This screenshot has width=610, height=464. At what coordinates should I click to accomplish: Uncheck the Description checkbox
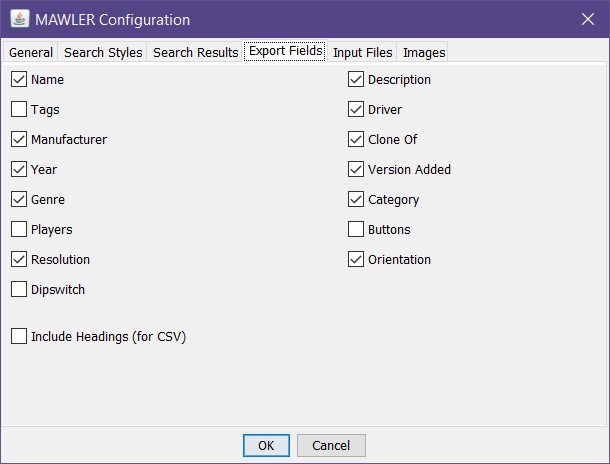tap(356, 80)
